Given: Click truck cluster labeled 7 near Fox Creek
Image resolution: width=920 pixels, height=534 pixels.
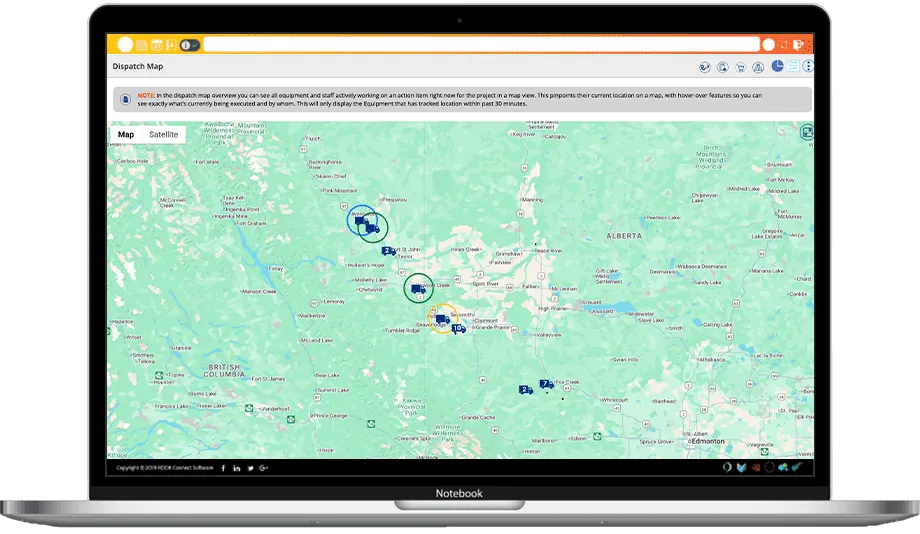Looking at the screenshot, I should (546, 384).
